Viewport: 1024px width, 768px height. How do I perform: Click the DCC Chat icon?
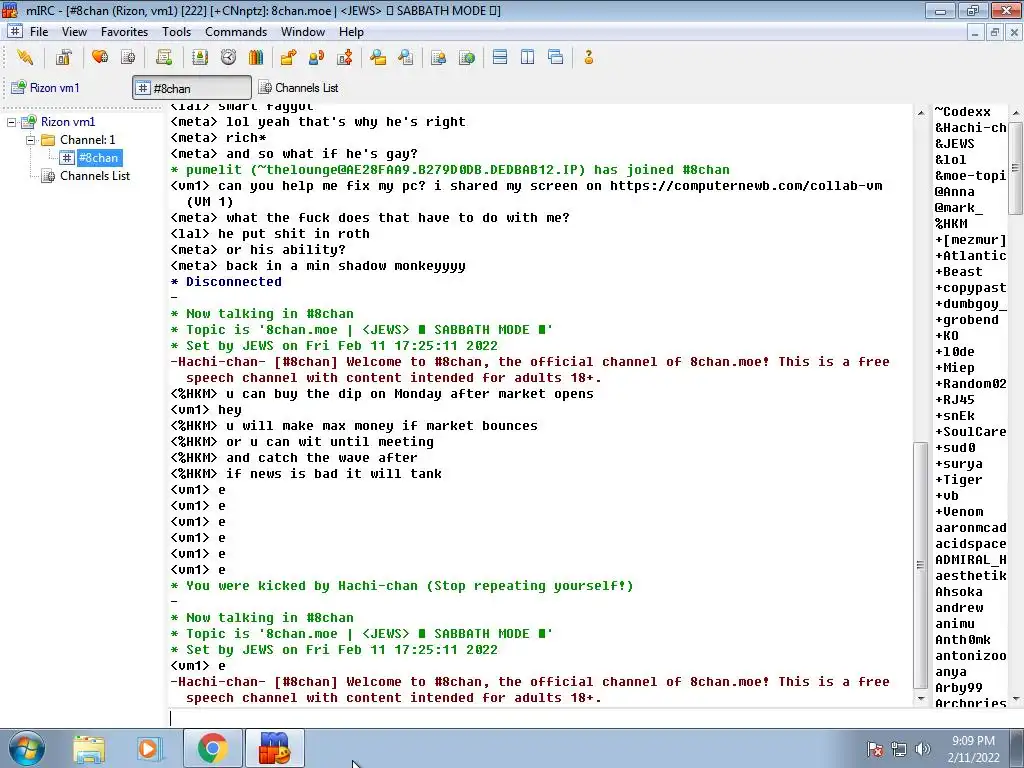[317, 57]
